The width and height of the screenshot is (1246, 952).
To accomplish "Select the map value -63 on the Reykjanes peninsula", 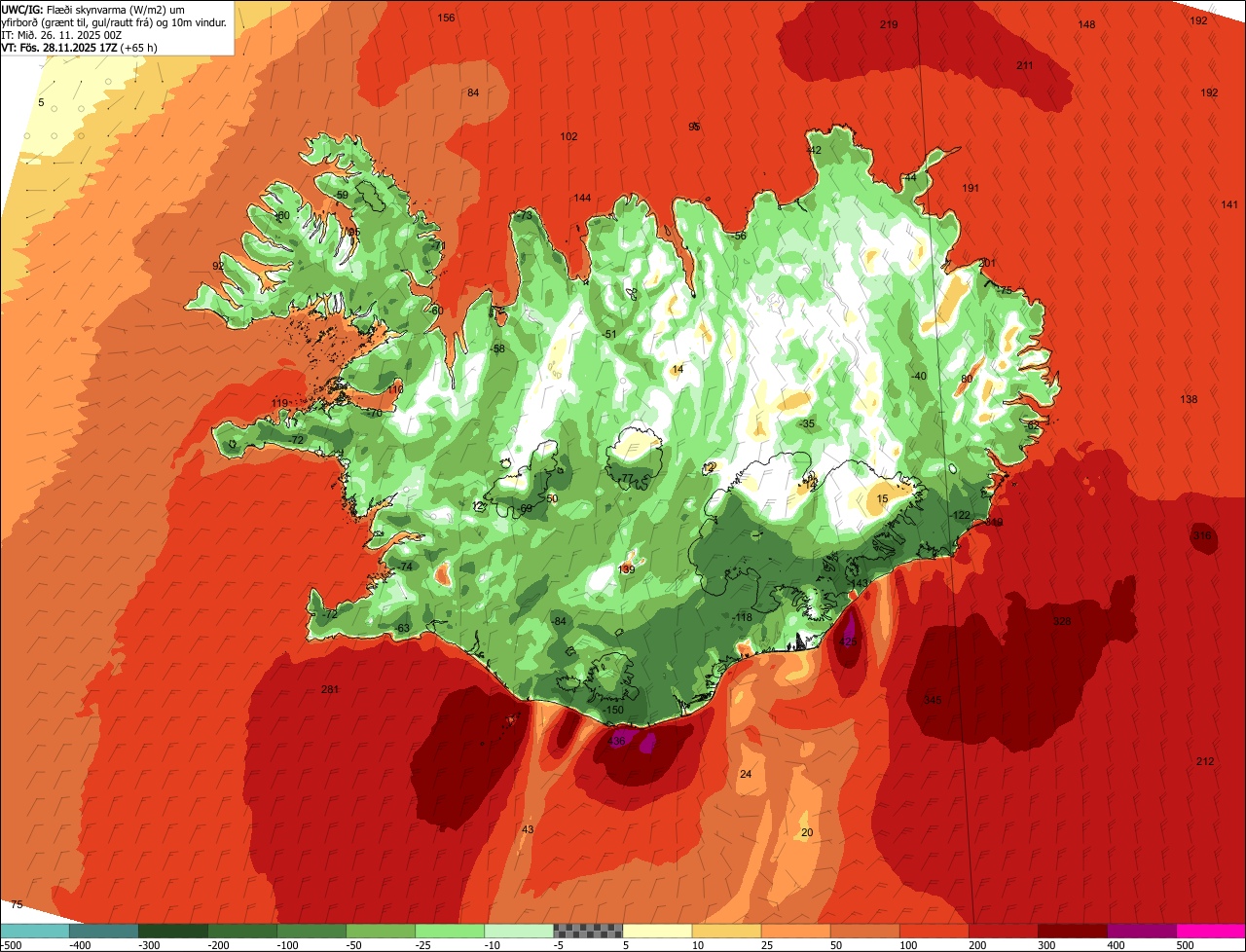I will (x=402, y=629).
